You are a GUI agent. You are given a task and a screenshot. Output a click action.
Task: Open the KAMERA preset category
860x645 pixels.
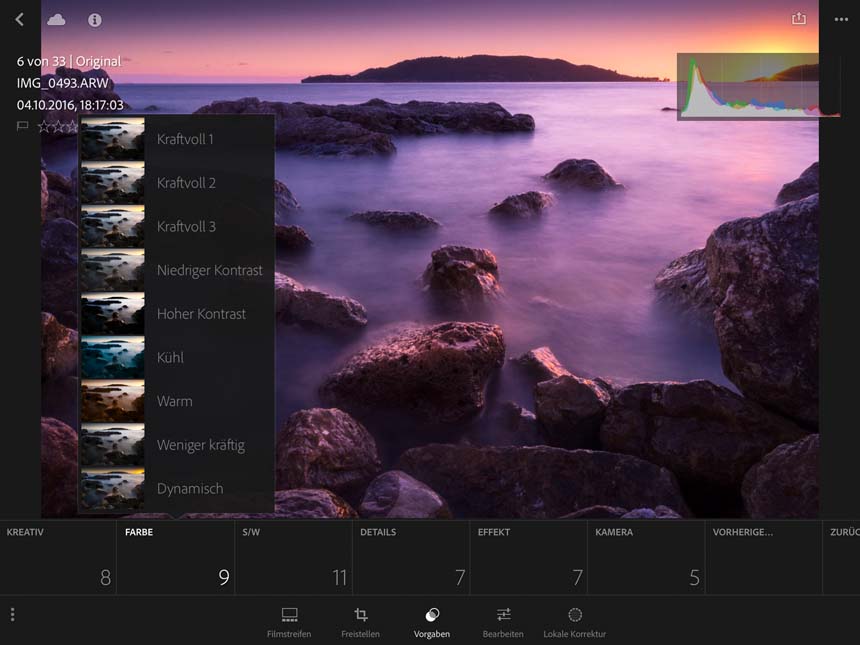[645, 556]
